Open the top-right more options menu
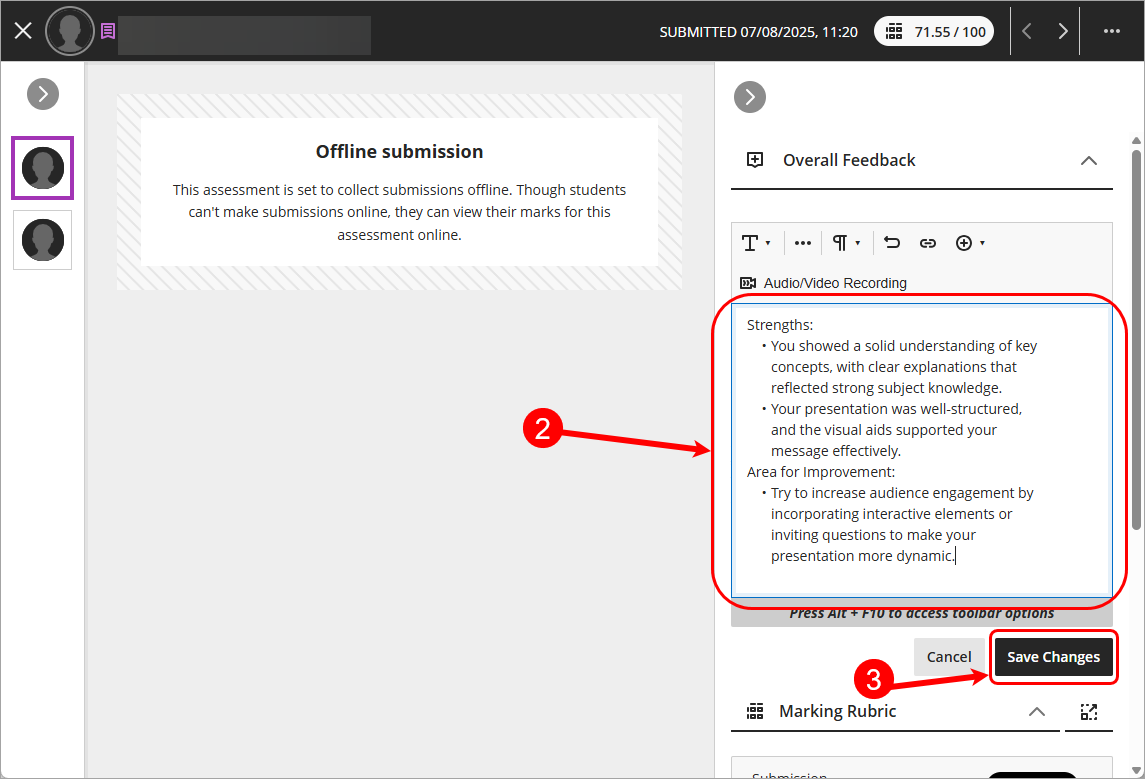The height and width of the screenshot is (779, 1145). point(1111,31)
